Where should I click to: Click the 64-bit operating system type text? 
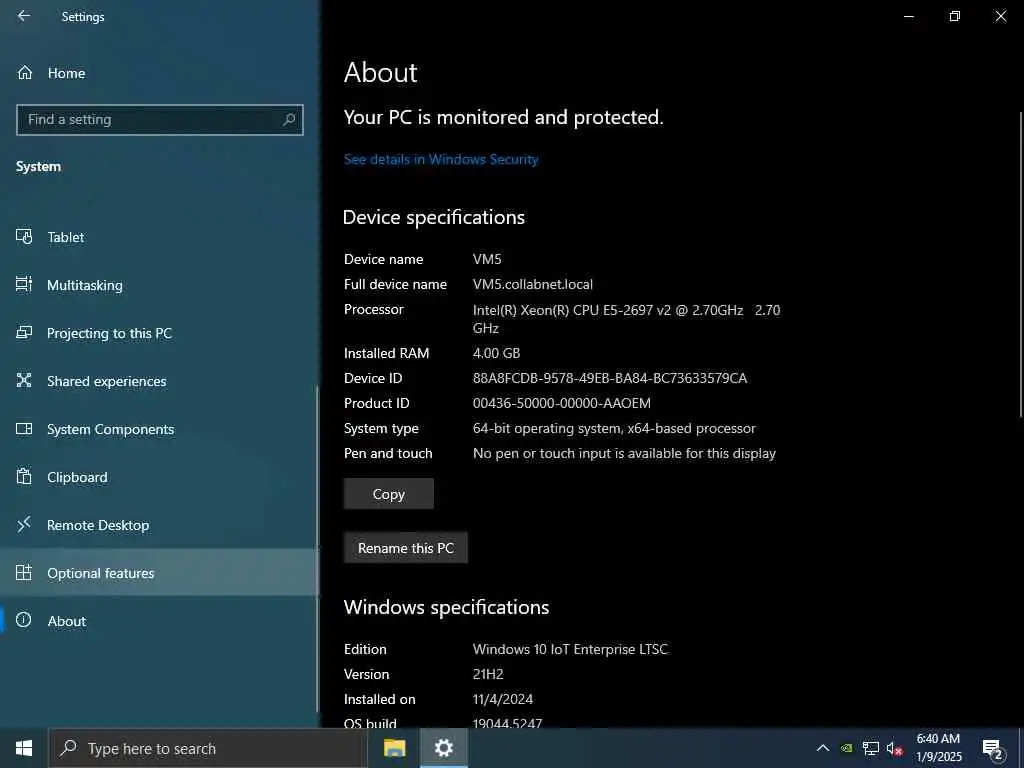coord(614,428)
